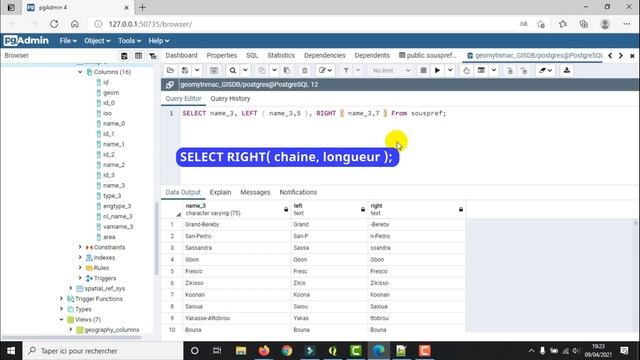Viewport: 640px width, 360px height.
Task: Open the Edit pencil dropdown
Action: tap(325, 70)
